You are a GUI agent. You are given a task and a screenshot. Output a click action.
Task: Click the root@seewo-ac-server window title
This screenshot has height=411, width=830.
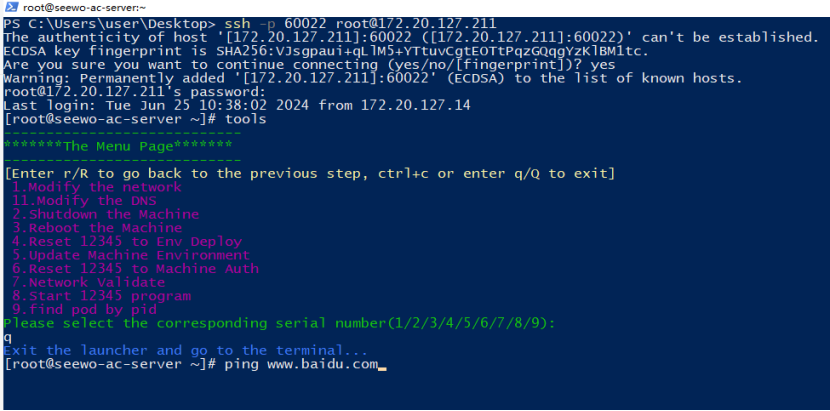85,8
